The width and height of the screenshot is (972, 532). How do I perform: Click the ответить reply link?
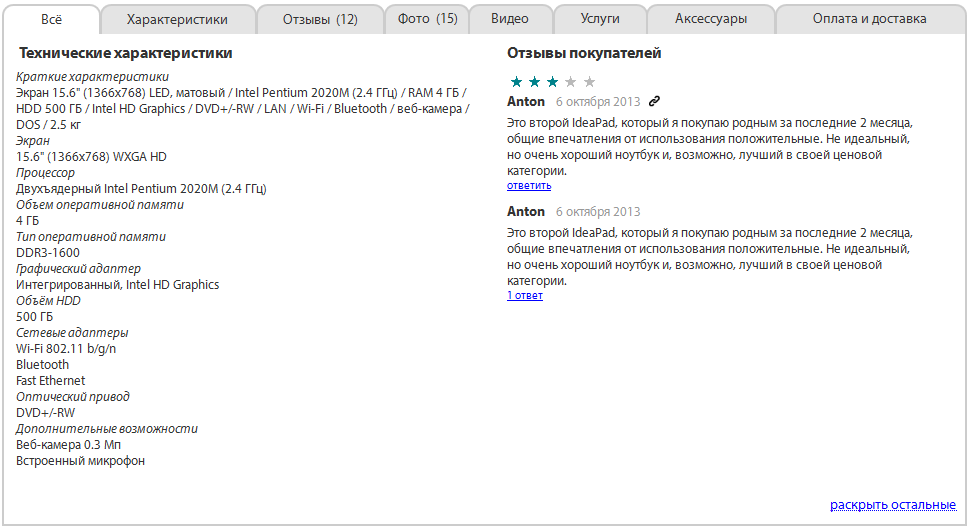[x=529, y=186]
